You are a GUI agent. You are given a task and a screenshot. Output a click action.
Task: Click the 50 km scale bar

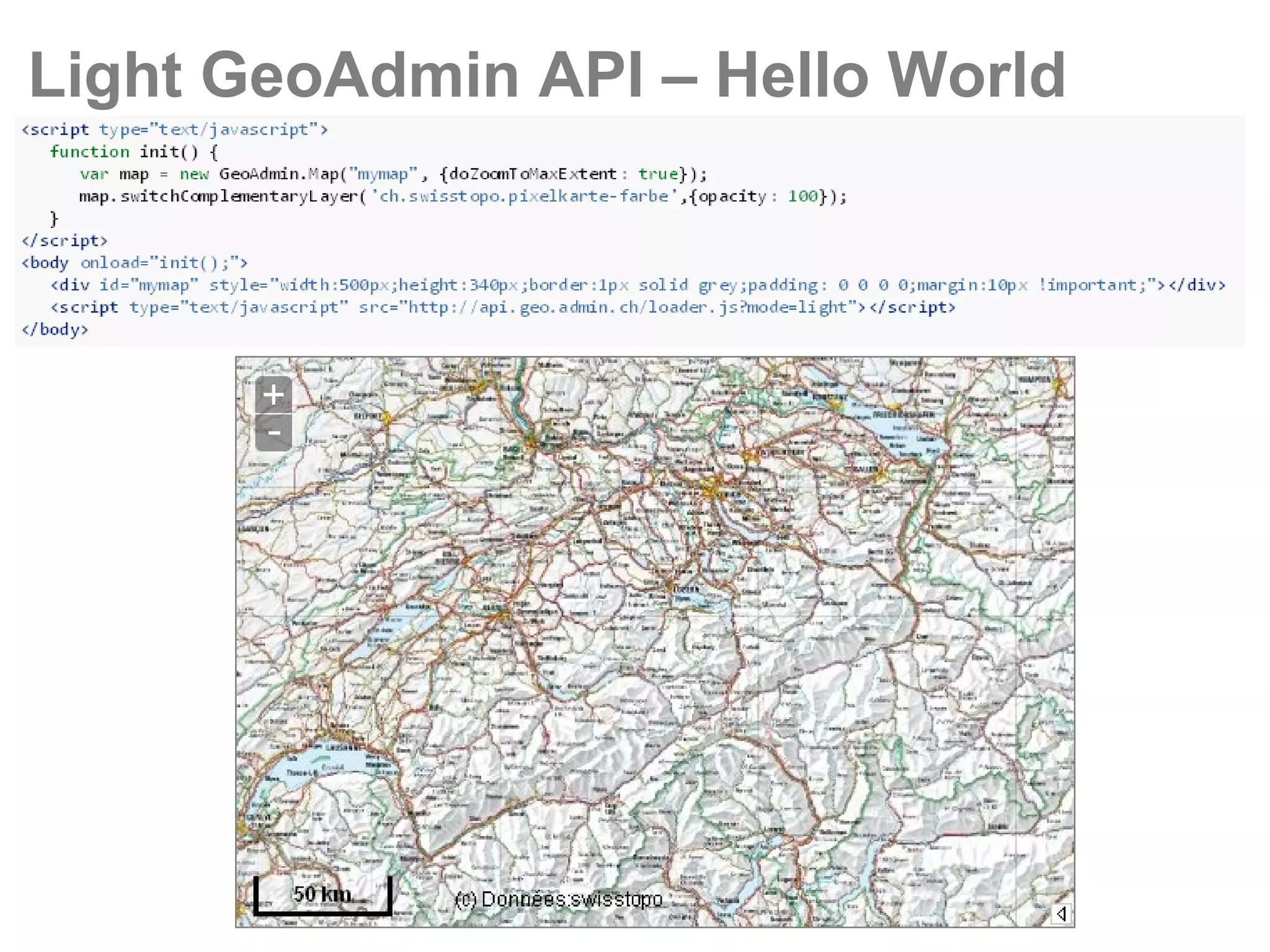pos(322,896)
